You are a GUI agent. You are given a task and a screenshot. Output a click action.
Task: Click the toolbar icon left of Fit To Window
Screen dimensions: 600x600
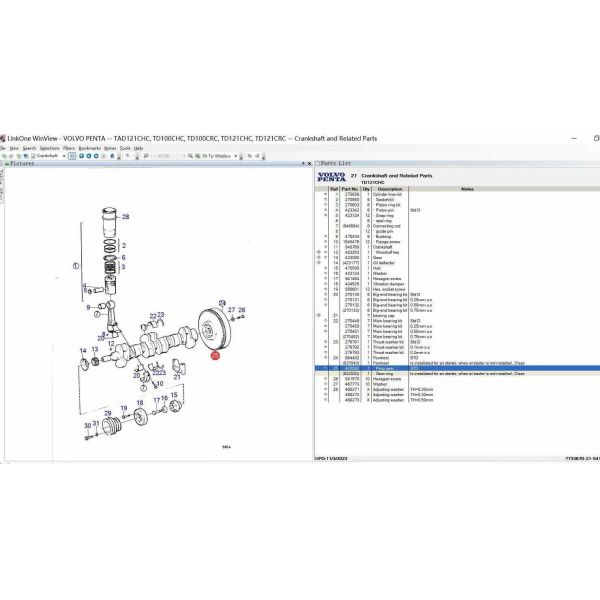[x=197, y=156]
